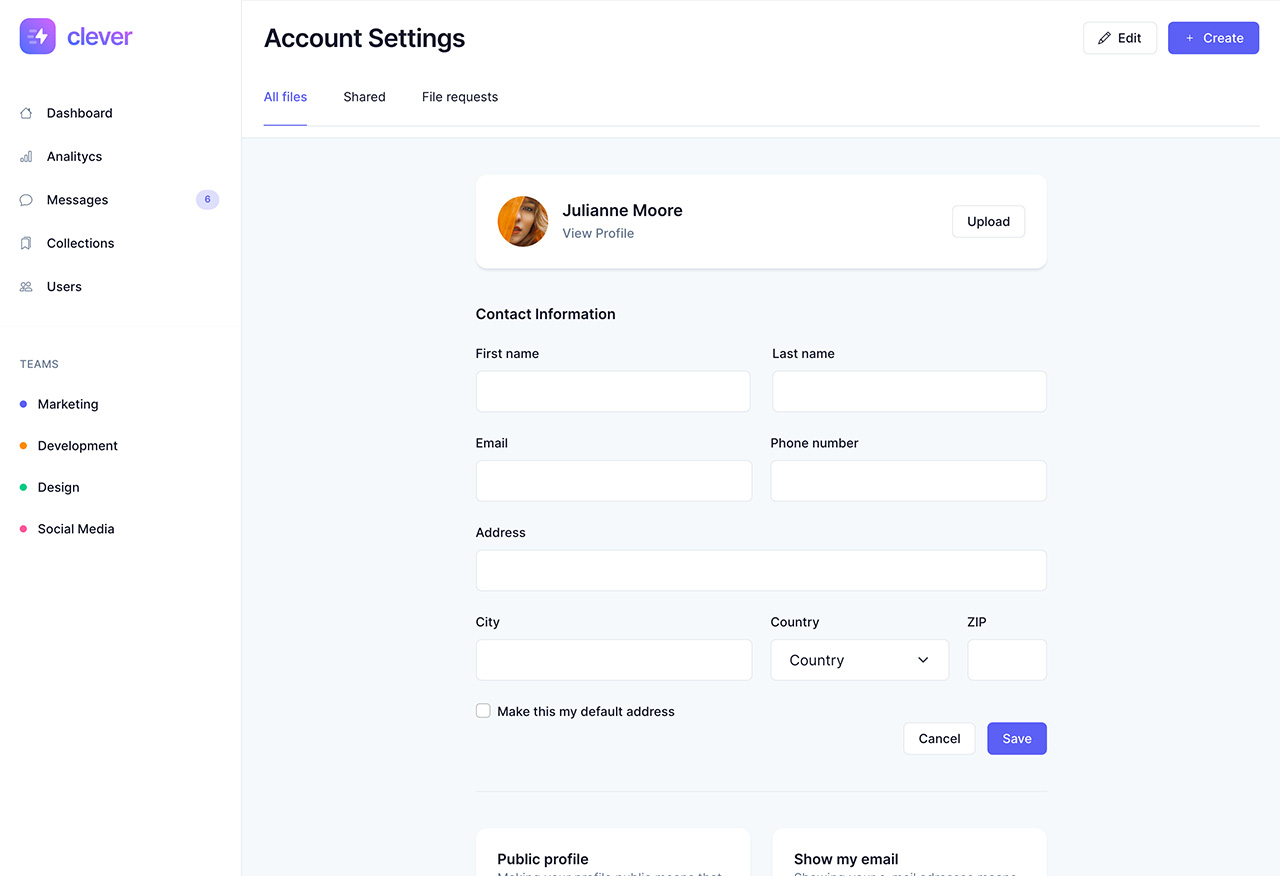The width and height of the screenshot is (1280, 876).
Task: Select the All files tab
Action: [285, 97]
